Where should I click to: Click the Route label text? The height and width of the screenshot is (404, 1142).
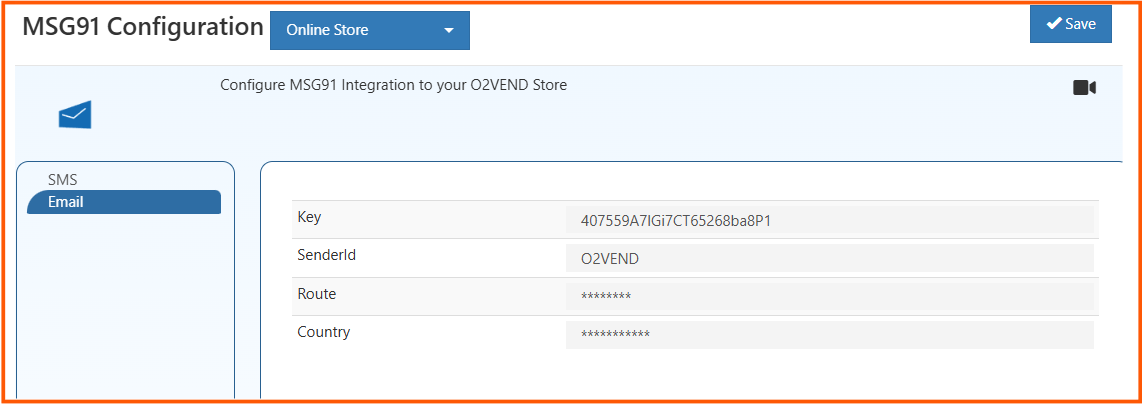click(317, 294)
